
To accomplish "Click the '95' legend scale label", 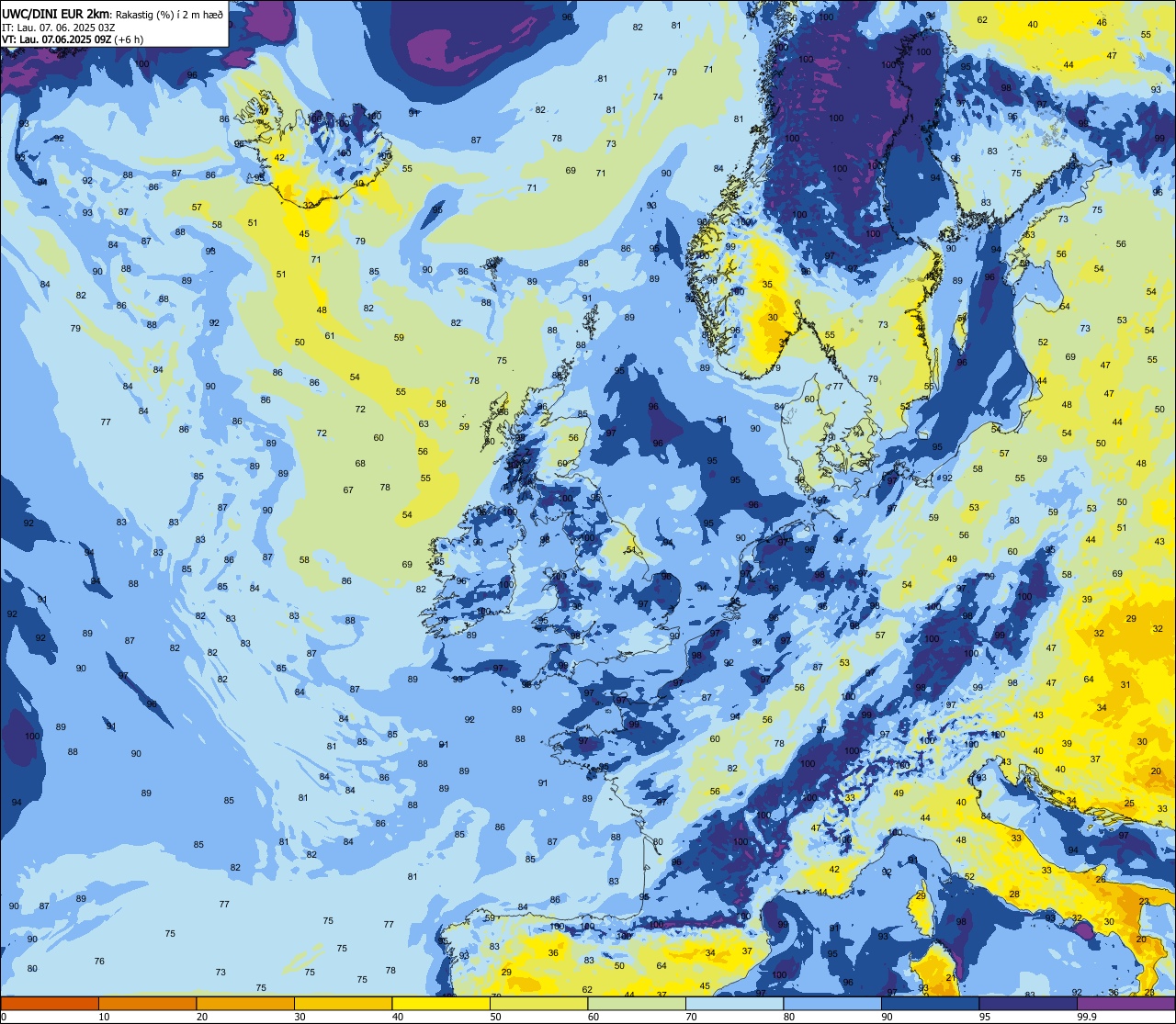I will point(985,1017).
